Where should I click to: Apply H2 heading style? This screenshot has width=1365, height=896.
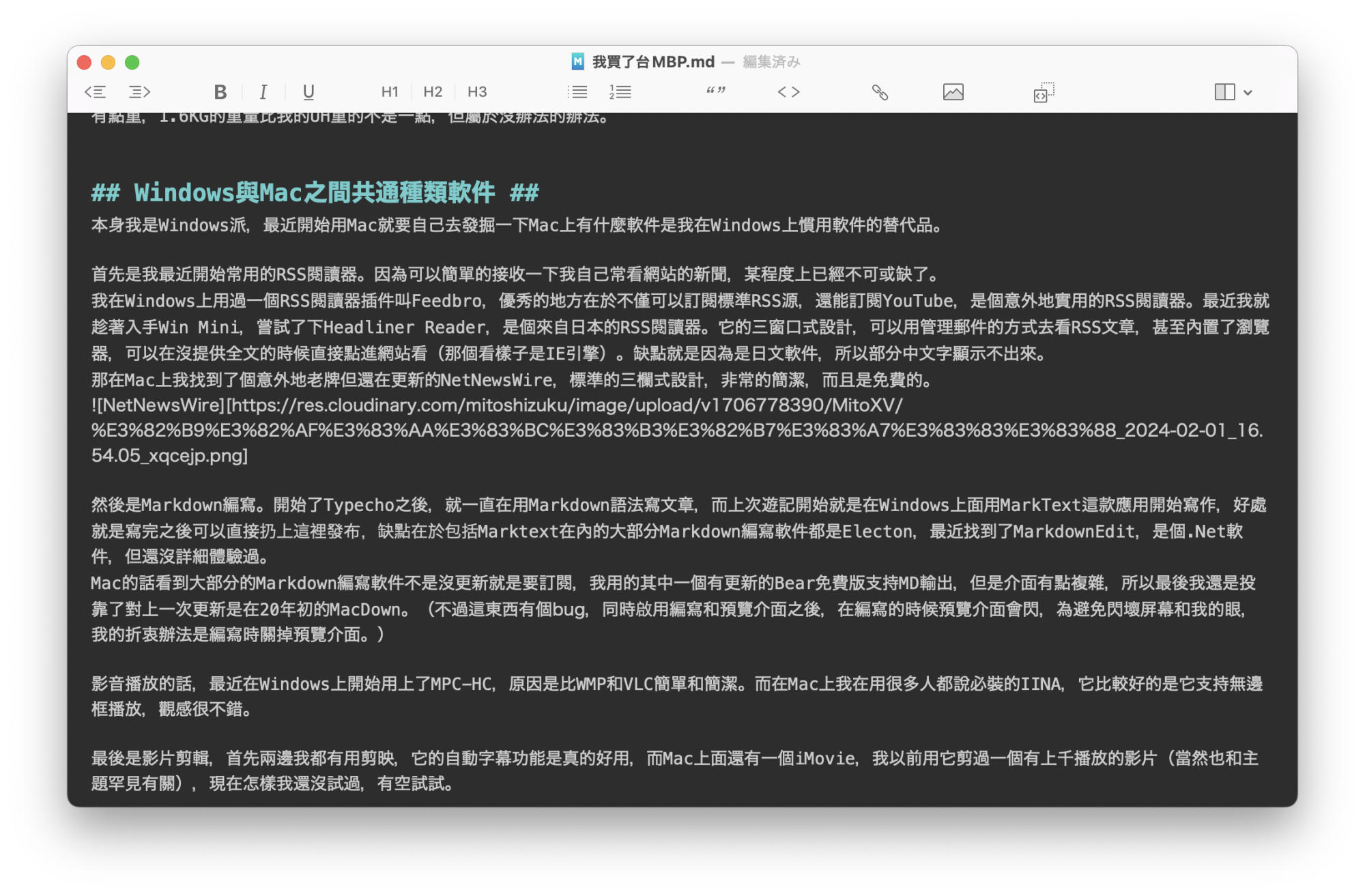(x=432, y=90)
